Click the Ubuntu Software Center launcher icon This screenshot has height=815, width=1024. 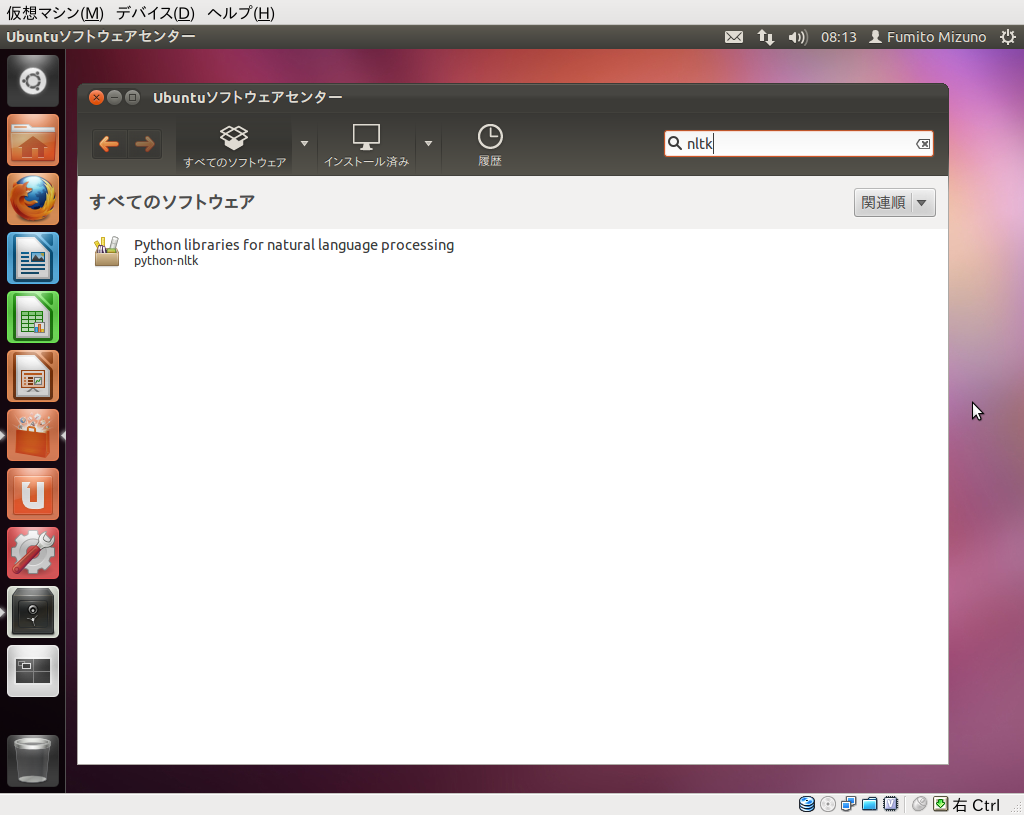pos(33,435)
